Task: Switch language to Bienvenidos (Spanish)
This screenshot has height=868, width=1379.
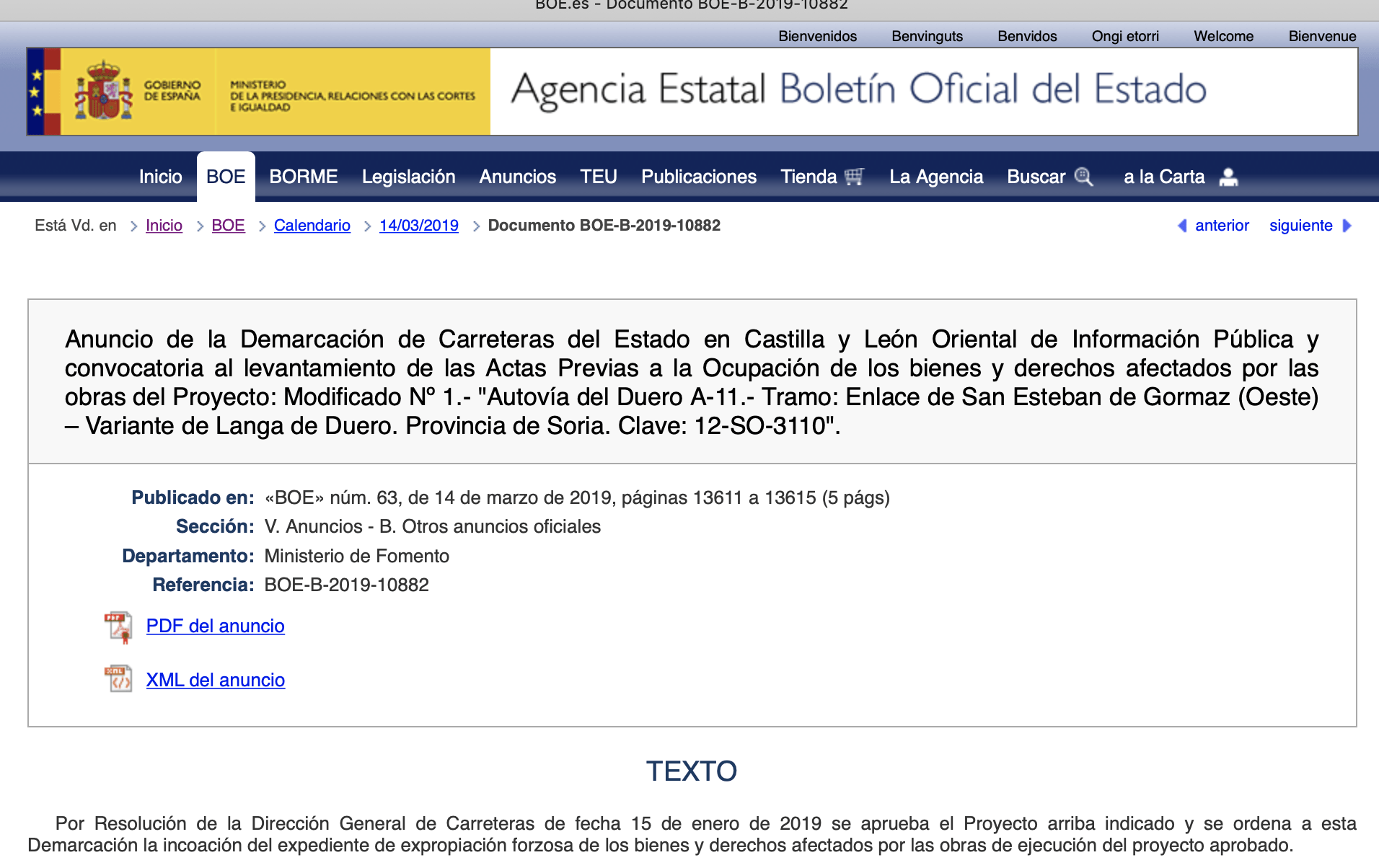Action: click(817, 36)
